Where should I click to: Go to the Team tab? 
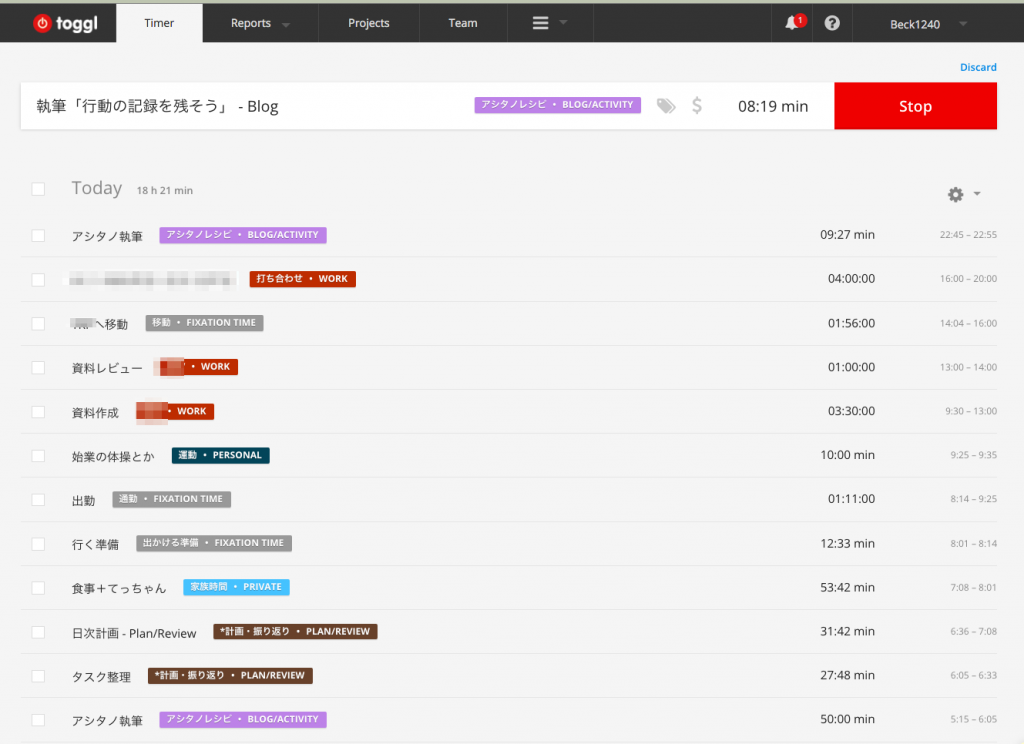462,23
